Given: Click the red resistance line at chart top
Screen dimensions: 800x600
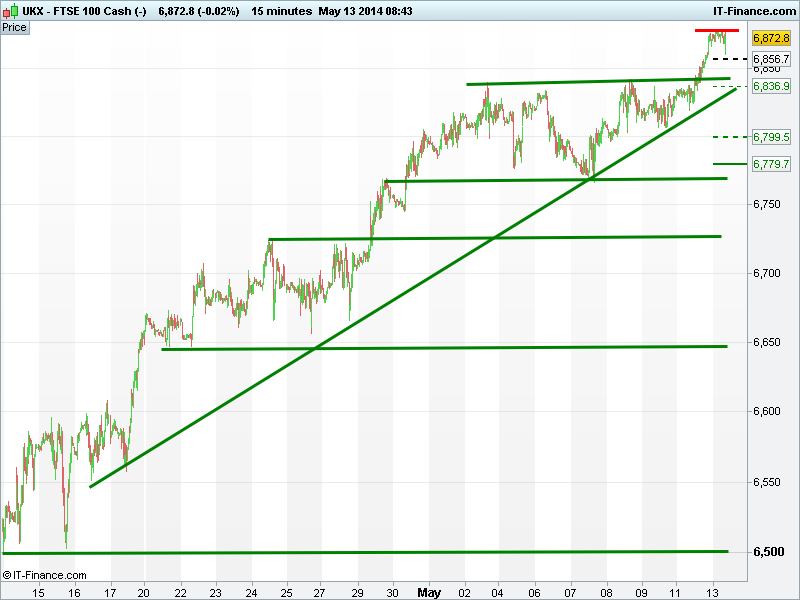Looking at the screenshot, I should 717,31.
